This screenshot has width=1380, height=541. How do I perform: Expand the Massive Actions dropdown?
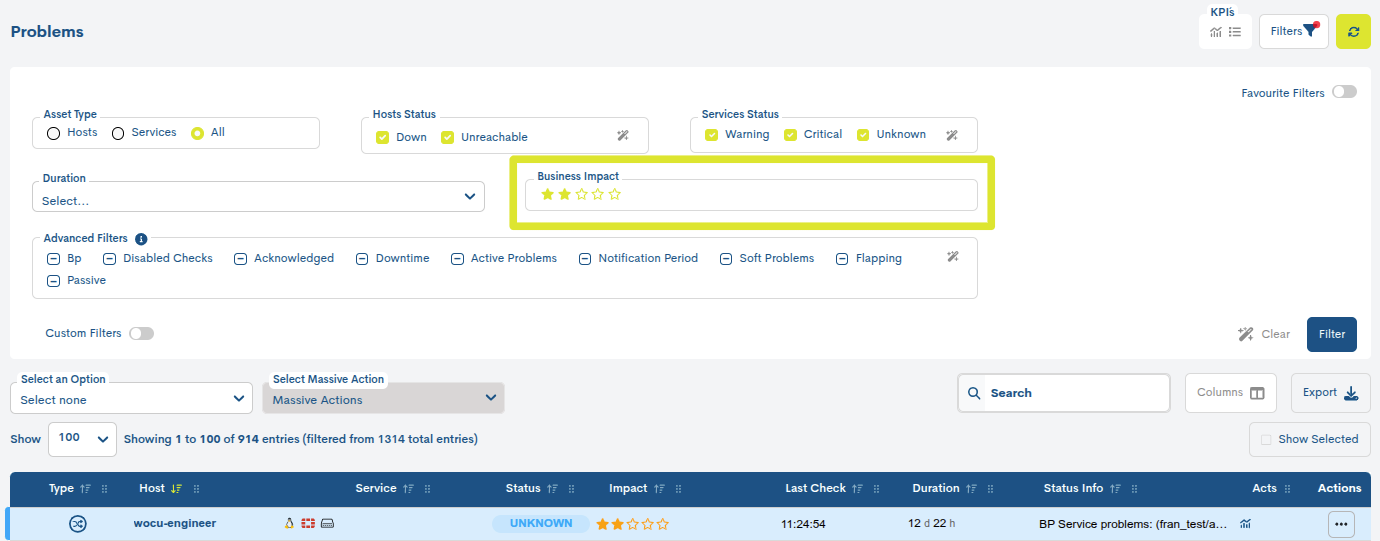point(383,398)
